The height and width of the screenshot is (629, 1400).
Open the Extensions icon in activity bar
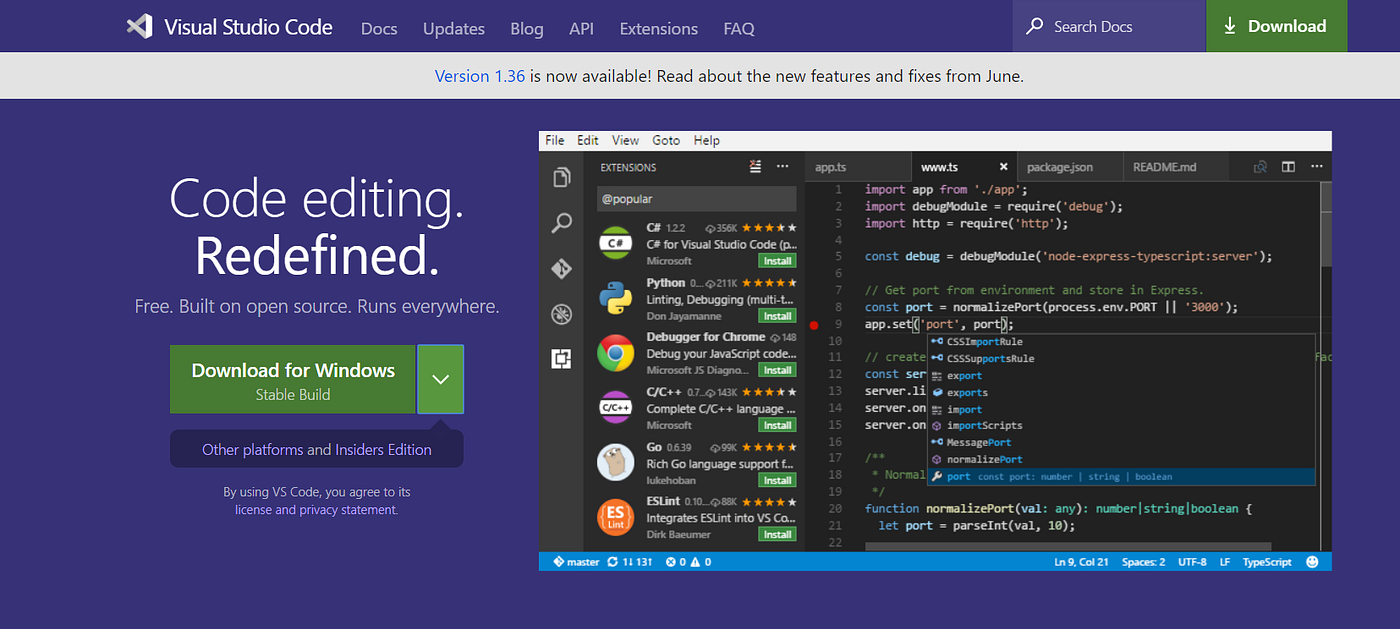coord(561,360)
